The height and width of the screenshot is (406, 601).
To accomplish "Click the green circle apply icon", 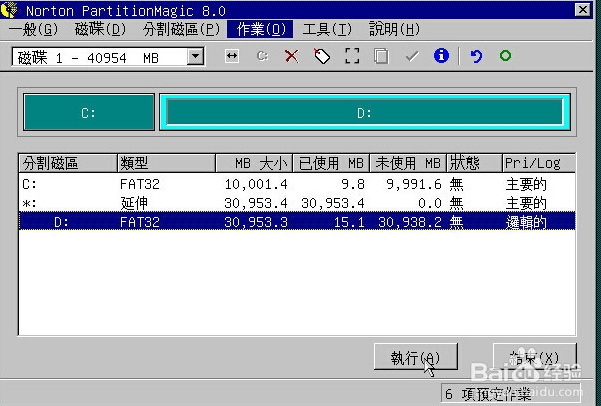I will [505, 56].
